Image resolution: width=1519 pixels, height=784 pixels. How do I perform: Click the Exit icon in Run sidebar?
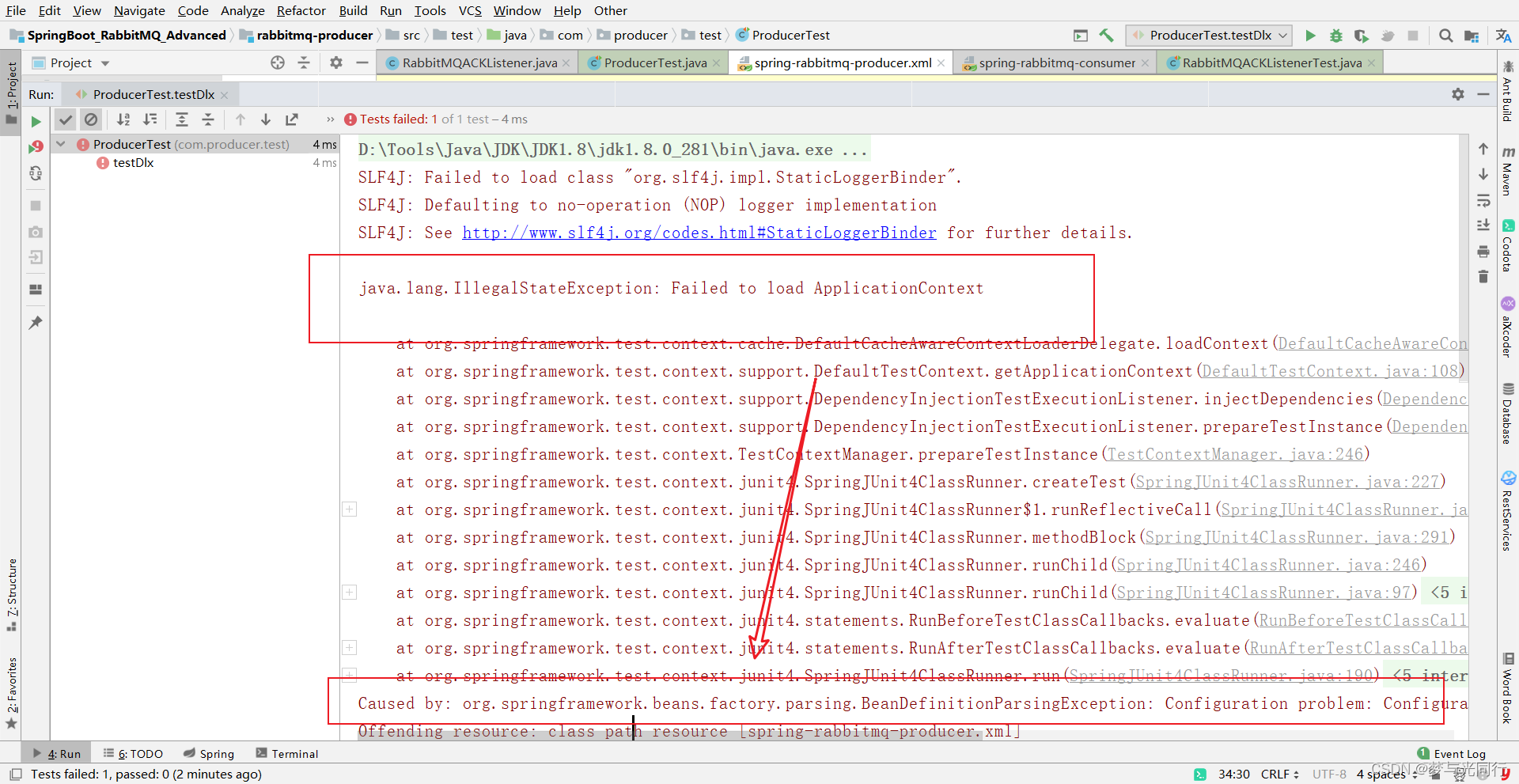36,257
